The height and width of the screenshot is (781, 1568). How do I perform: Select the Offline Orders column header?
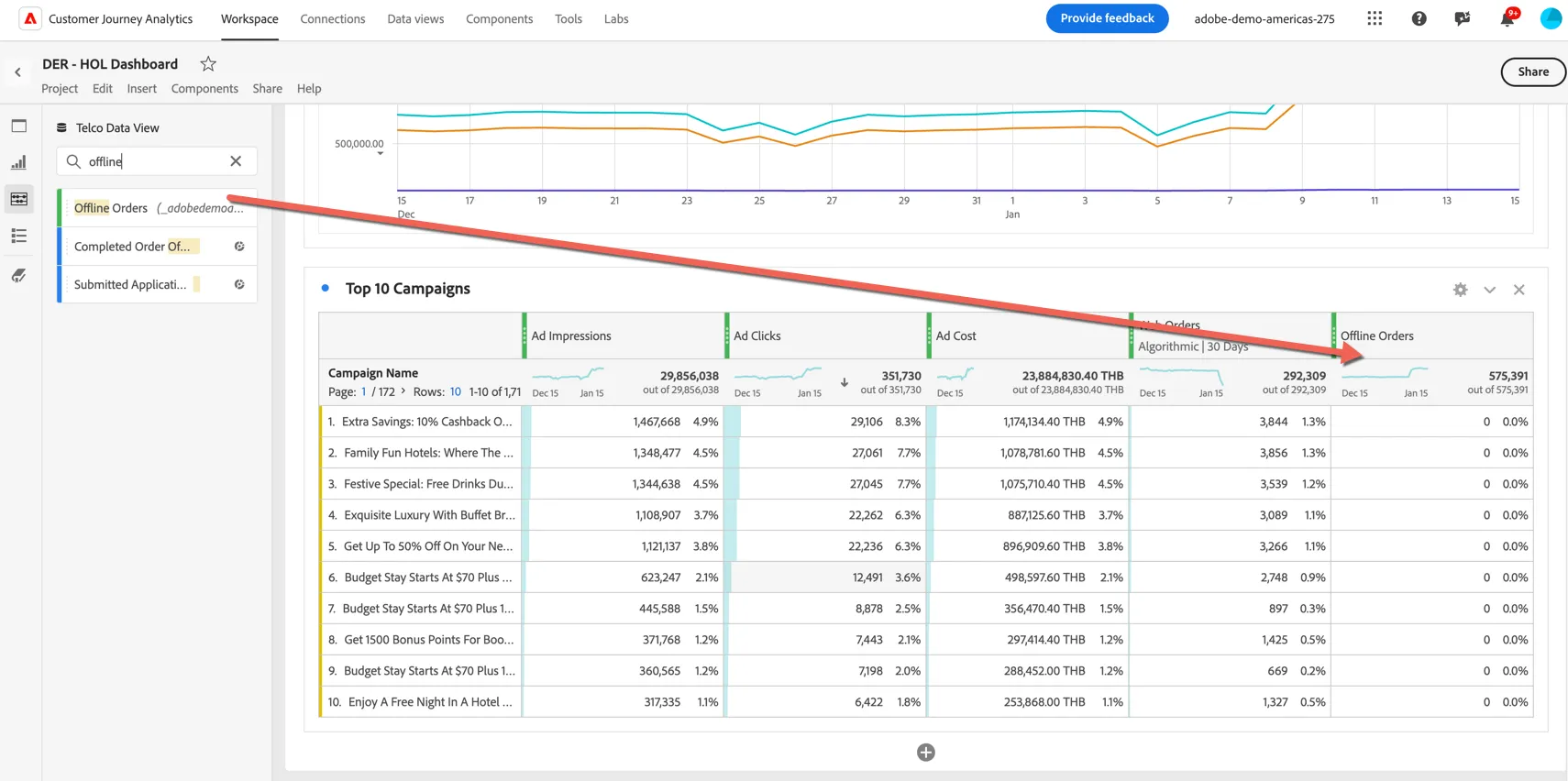pos(1432,335)
